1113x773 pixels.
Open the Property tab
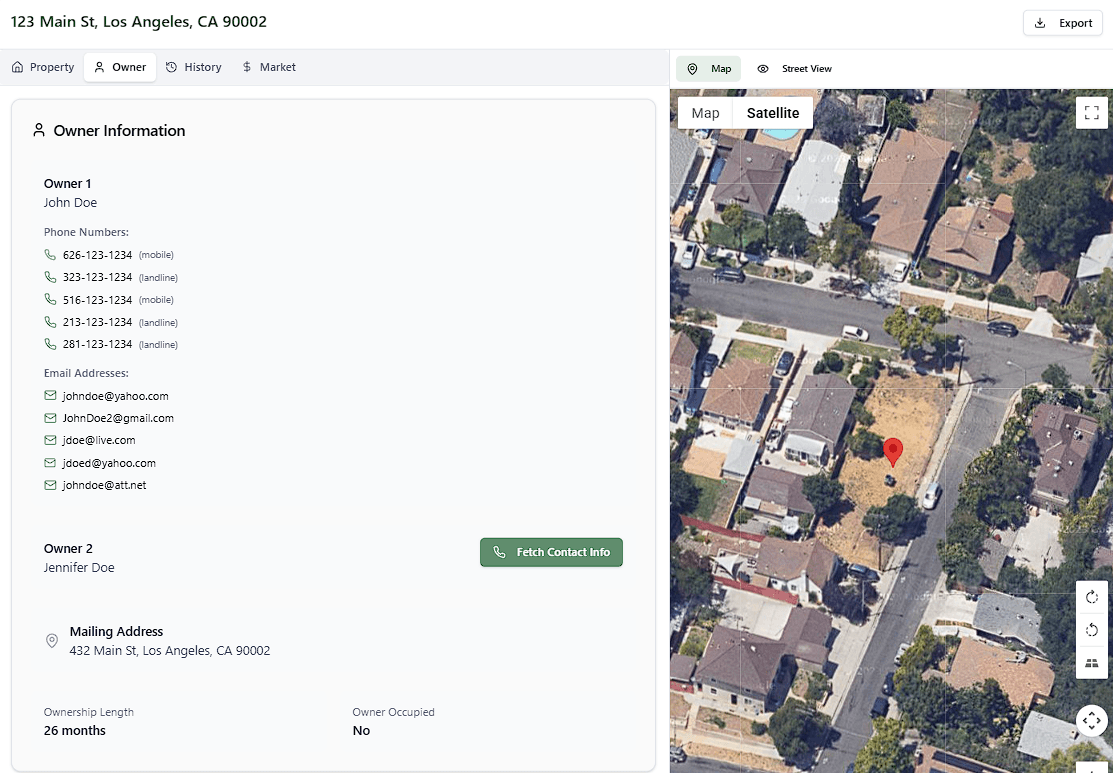[42, 67]
